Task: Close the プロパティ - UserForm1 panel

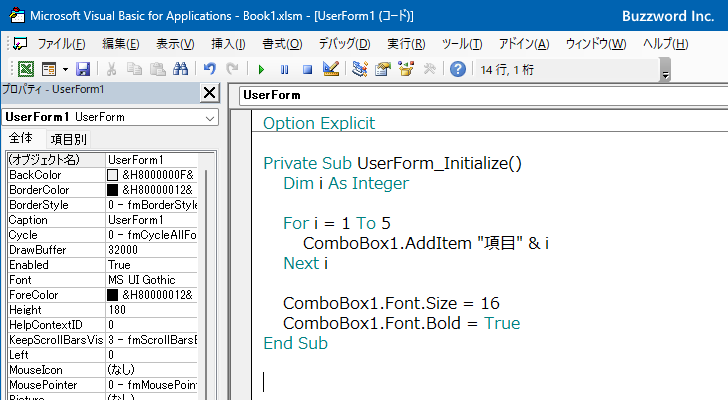Action: pyautogui.click(x=209, y=93)
